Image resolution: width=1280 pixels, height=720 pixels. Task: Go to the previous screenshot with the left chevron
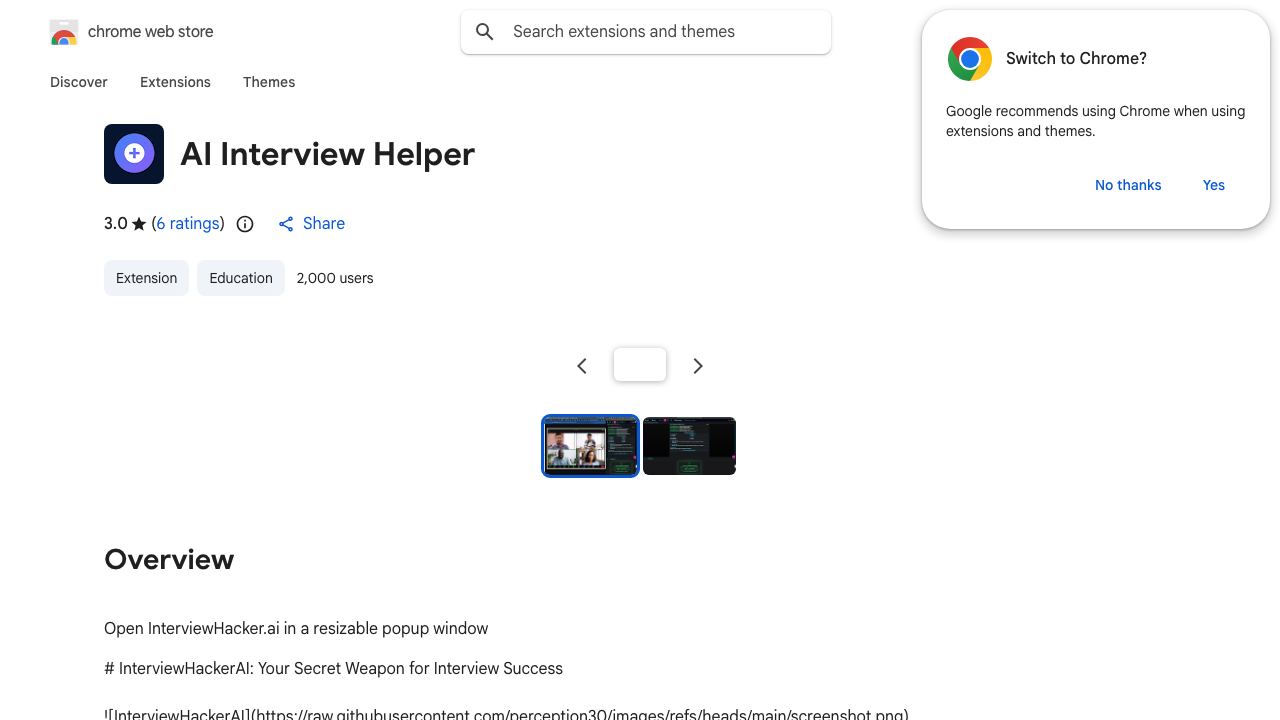pyautogui.click(x=582, y=366)
